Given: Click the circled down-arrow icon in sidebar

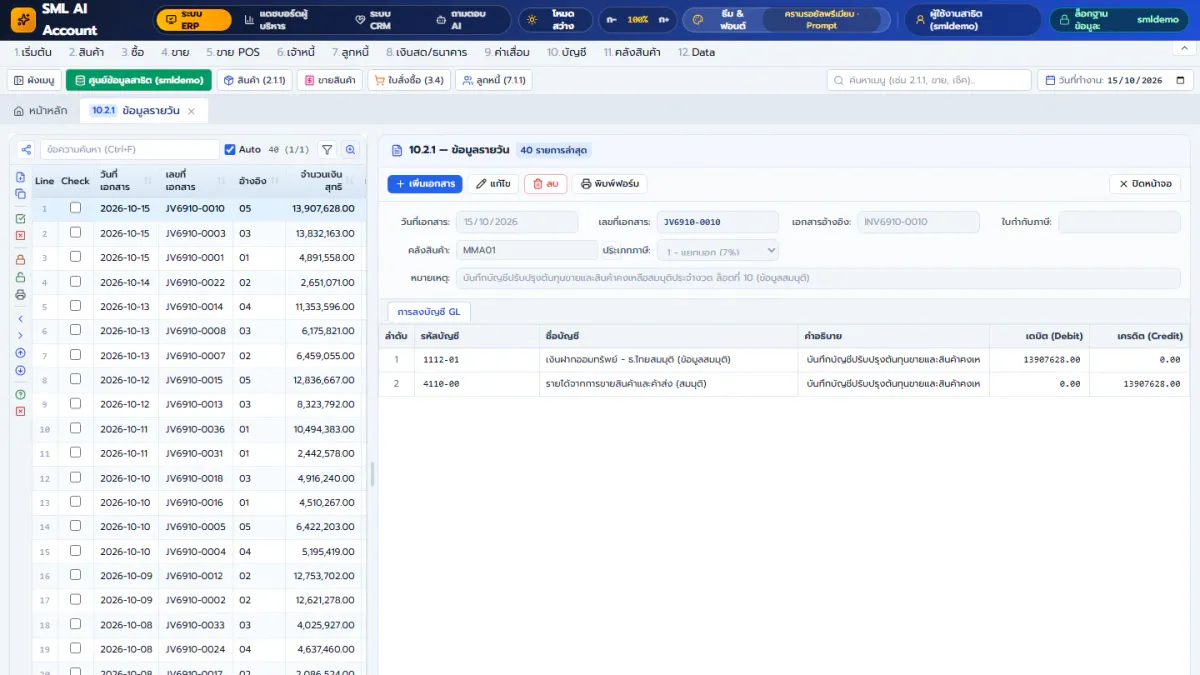Looking at the screenshot, I should click(x=20, y=370).
